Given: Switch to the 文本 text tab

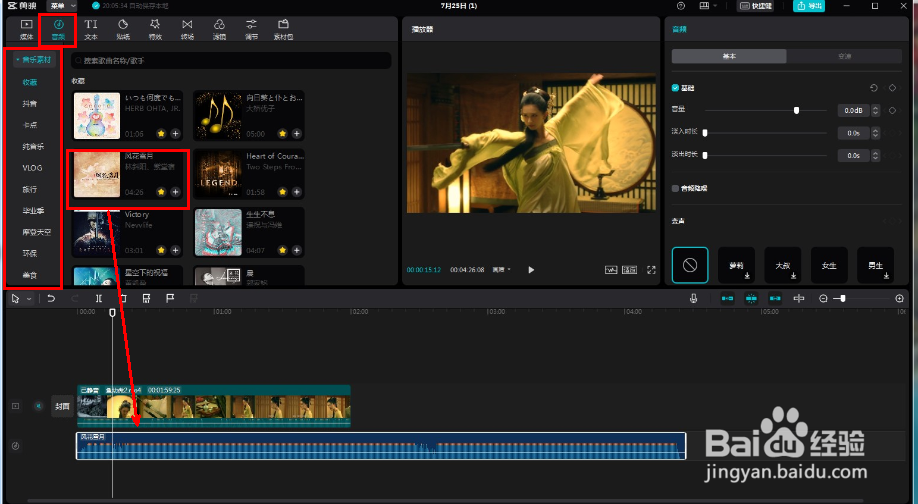Looking at the screenshot, I should (x=91, y=29).
